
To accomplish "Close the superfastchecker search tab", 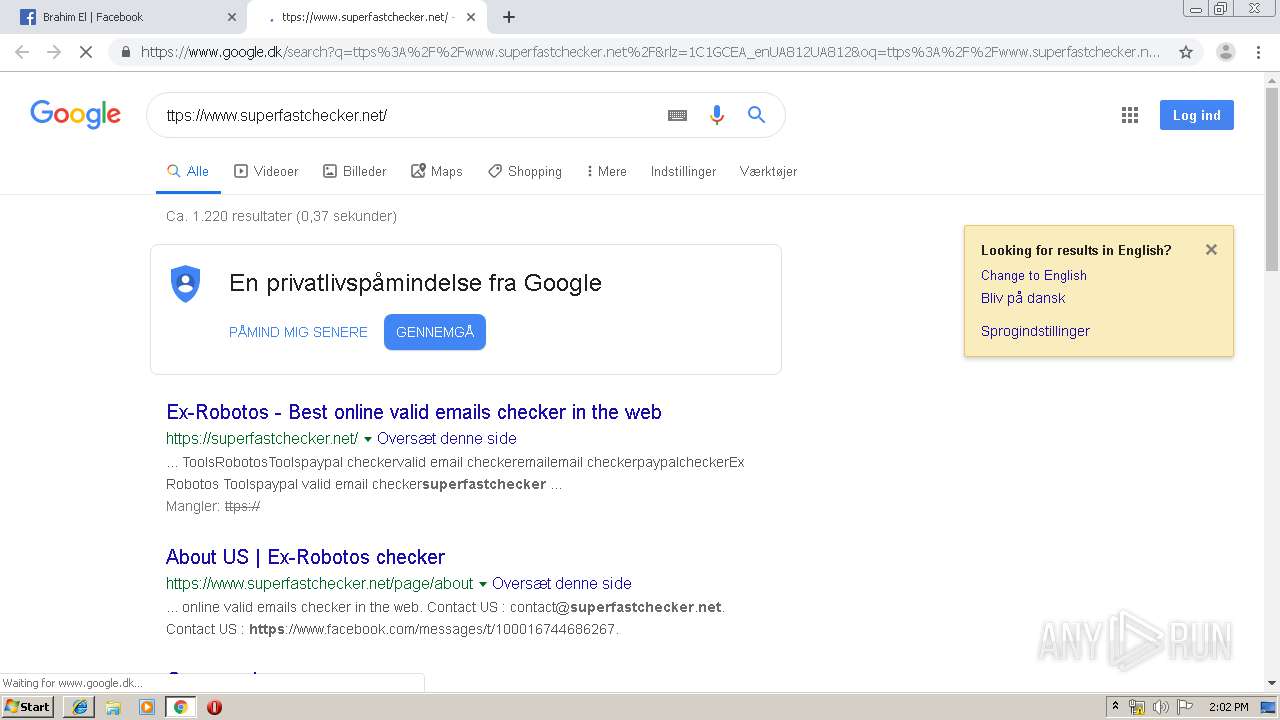I will [471, 17].
